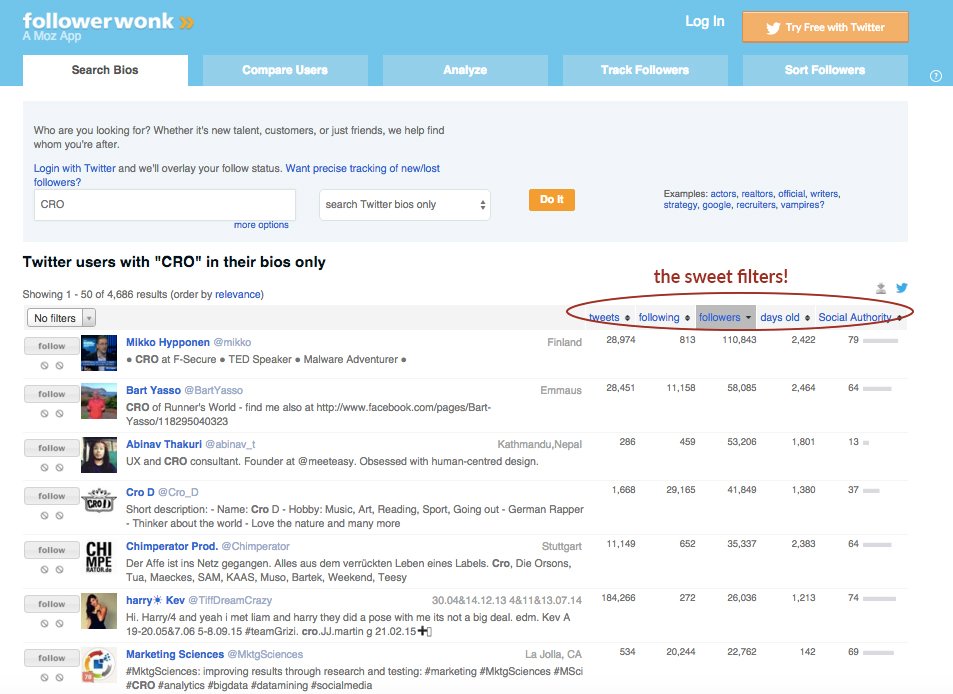Click the Log In link
953x694 pixels.
(704, 21)
